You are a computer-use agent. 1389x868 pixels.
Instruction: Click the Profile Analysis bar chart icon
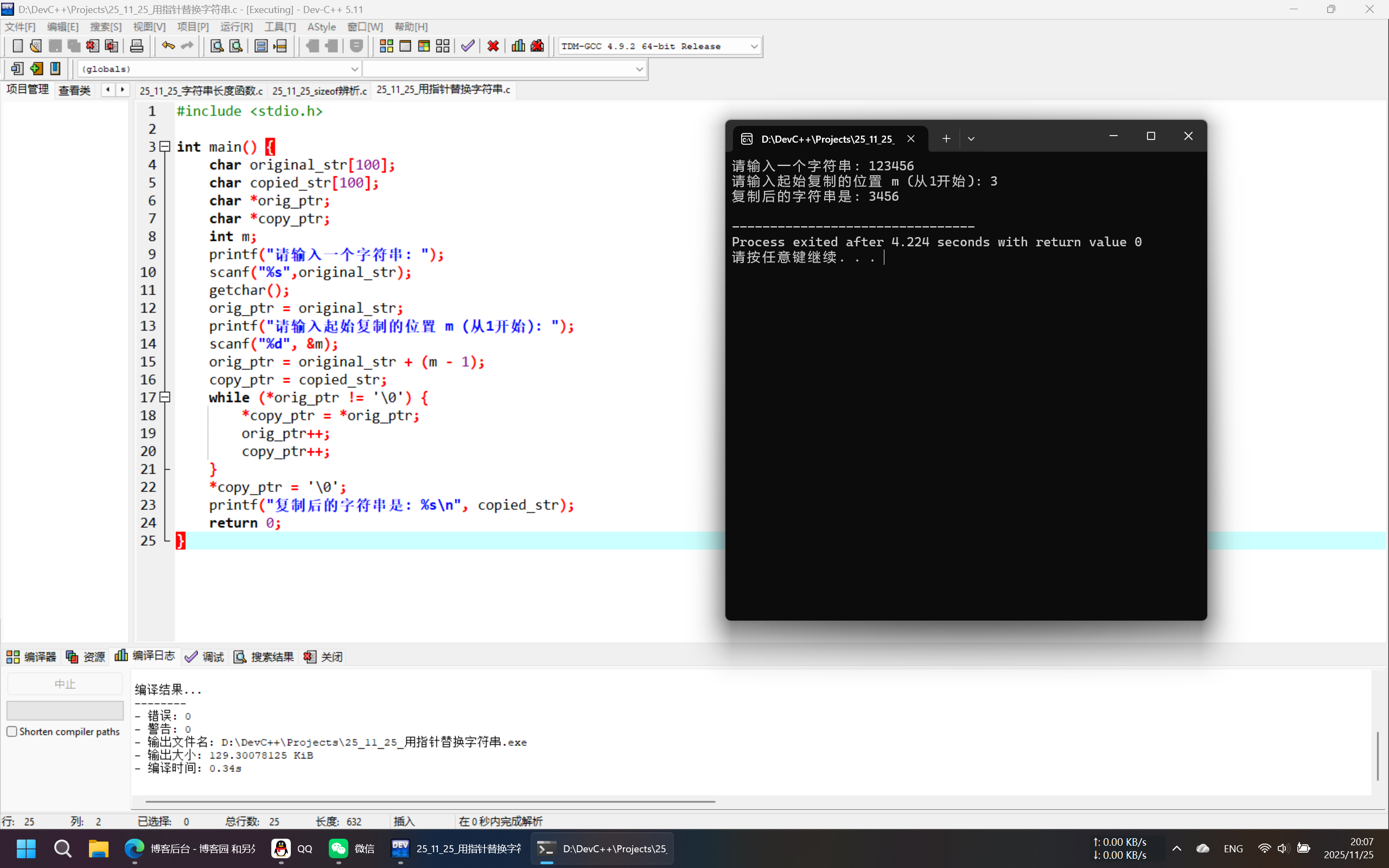(x=518, y=46)
